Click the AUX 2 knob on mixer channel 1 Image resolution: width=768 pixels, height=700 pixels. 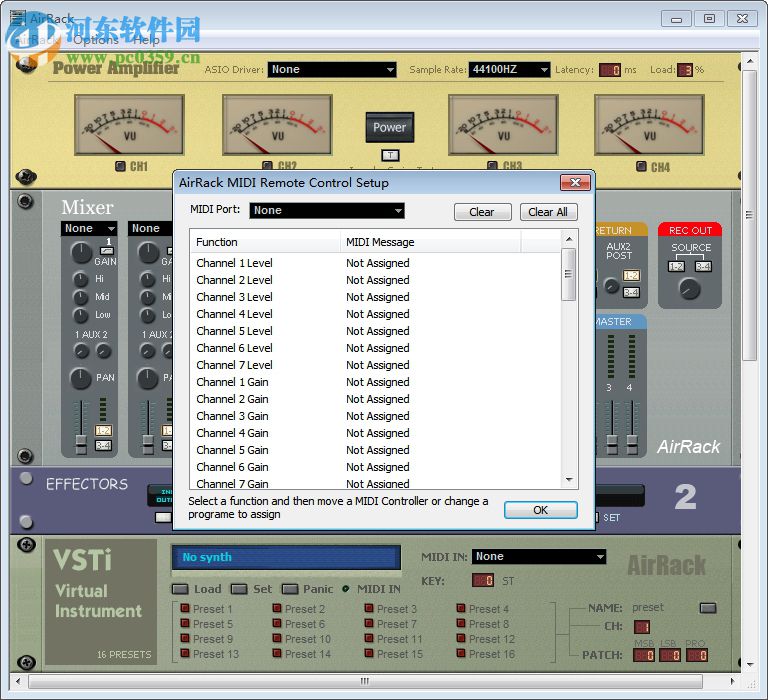tap(103, 351)
